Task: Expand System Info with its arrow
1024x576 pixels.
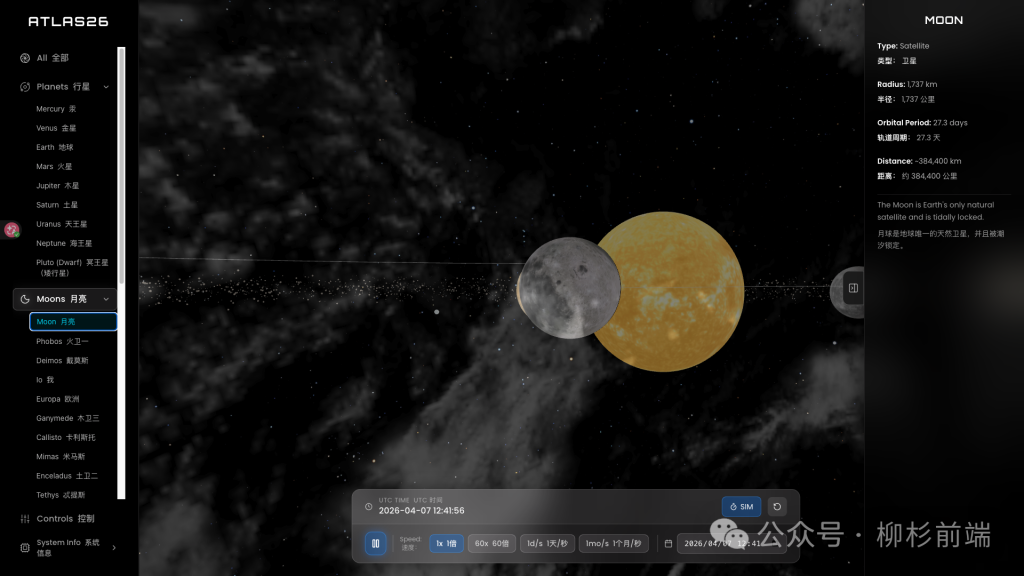Action: (113, 547)
